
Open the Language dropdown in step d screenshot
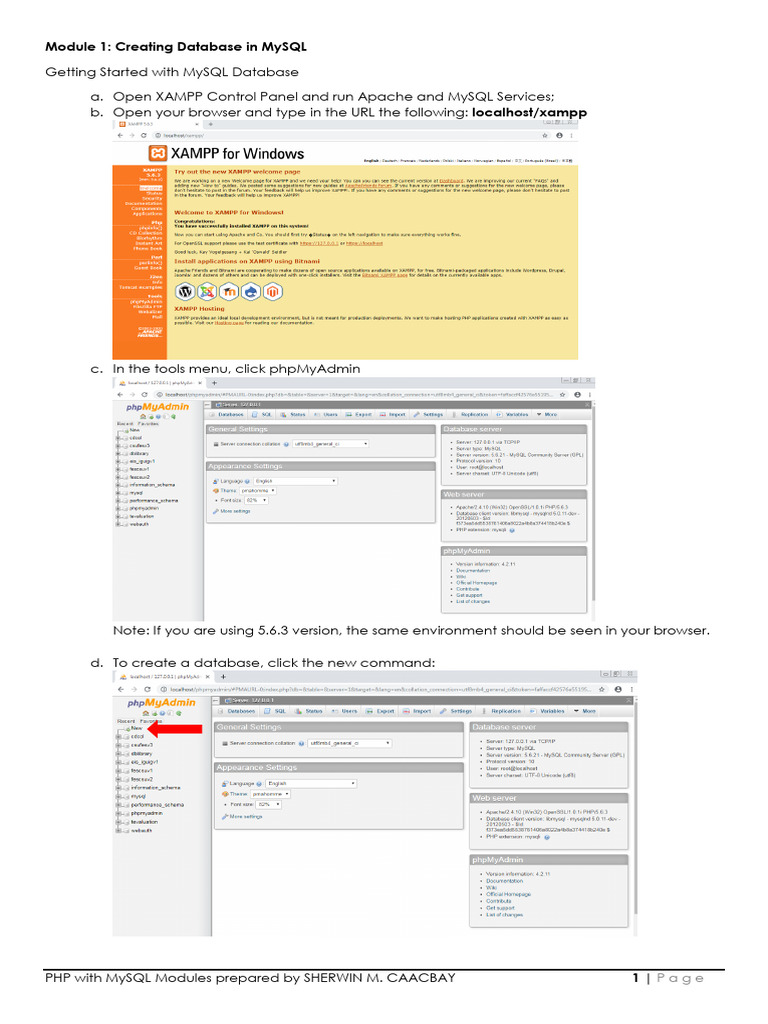(x=312, y=784)
